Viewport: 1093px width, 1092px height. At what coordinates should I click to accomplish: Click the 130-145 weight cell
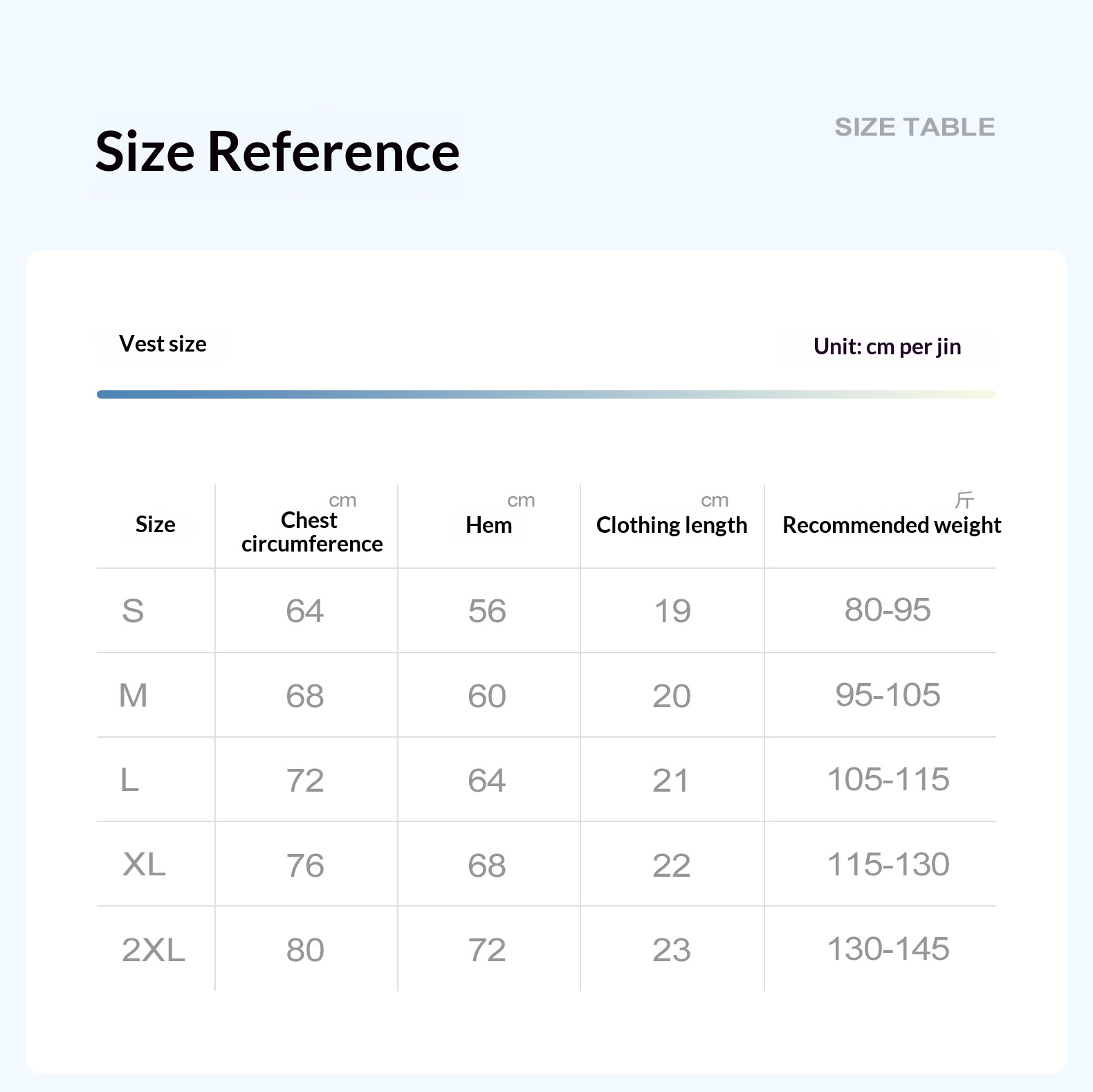pos(888,949)
